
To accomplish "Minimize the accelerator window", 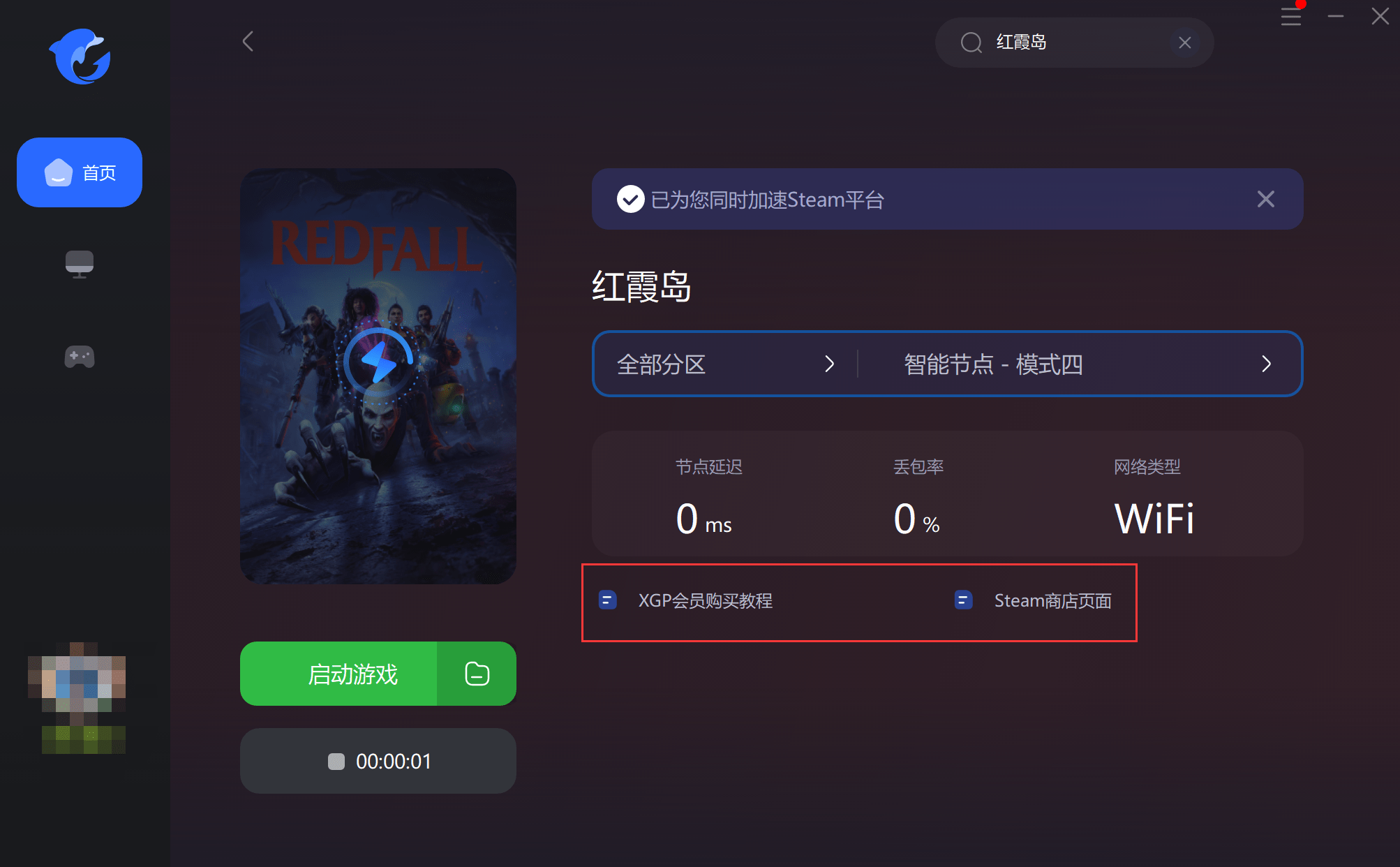I will [x=1336, y=16].
